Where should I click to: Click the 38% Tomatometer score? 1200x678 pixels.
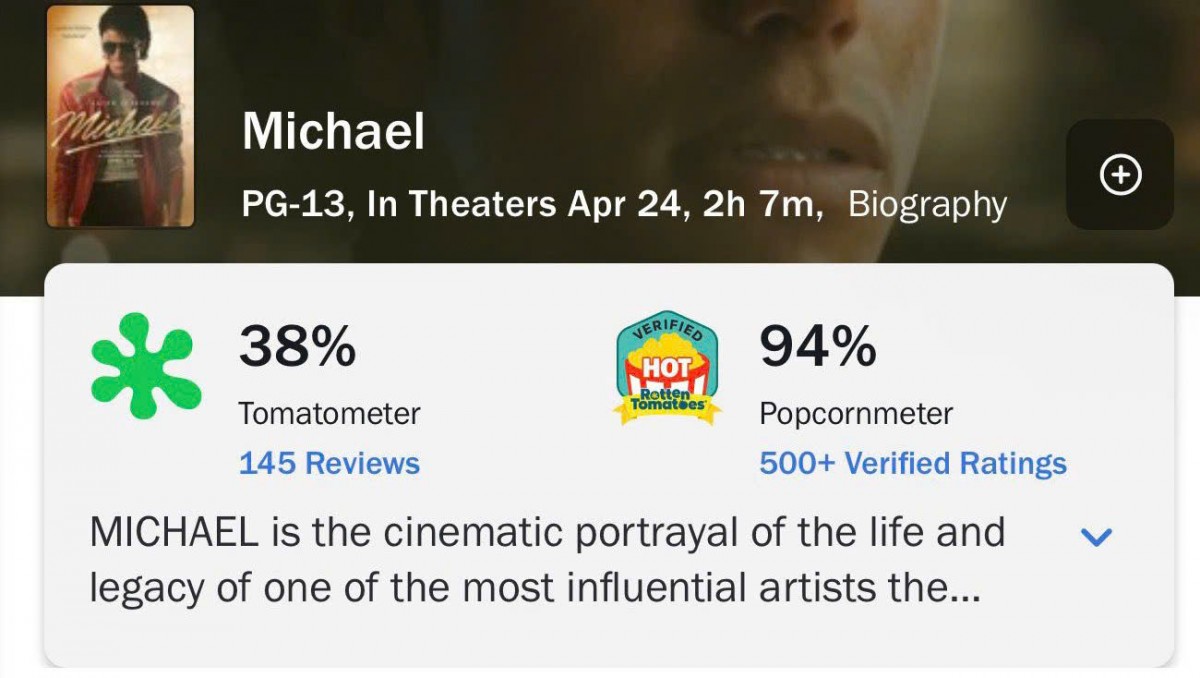pyautogui.click(x=297, y=347)
